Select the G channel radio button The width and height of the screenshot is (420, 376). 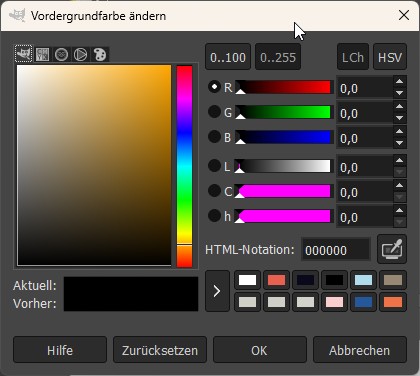214,112
